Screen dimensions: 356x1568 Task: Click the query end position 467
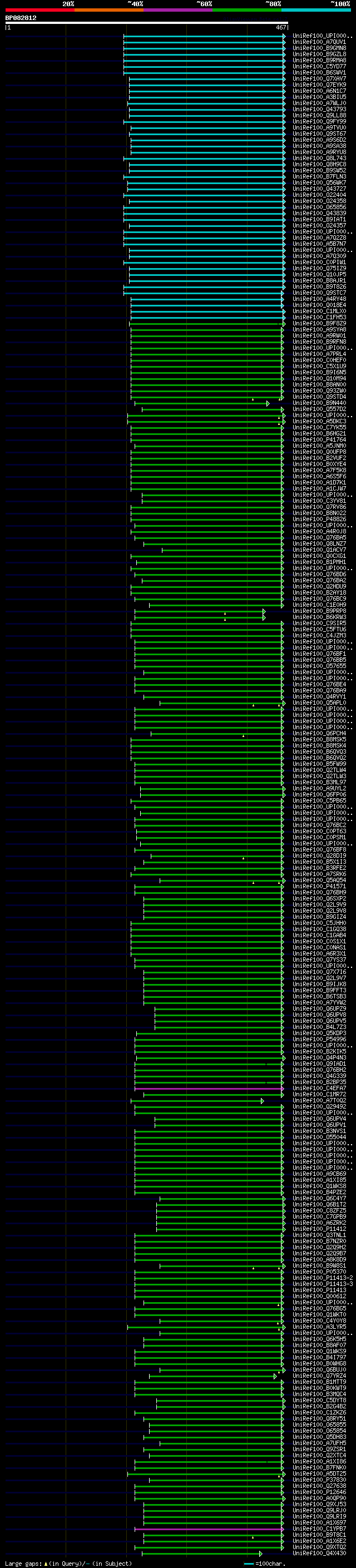tap(280, 27)
